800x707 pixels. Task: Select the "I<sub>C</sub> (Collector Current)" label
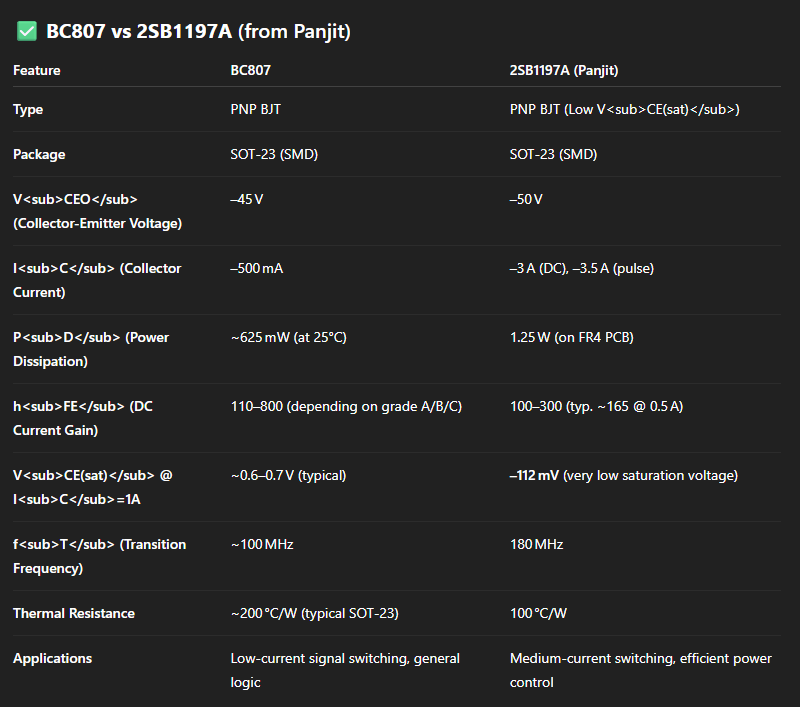point(97,280)
